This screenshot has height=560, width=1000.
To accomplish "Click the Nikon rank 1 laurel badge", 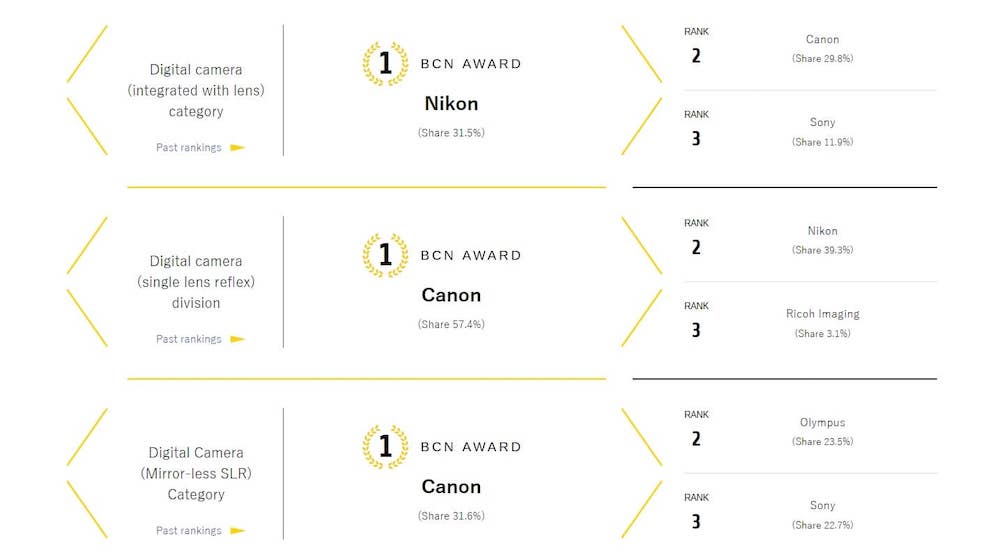I will click(385, 64).
